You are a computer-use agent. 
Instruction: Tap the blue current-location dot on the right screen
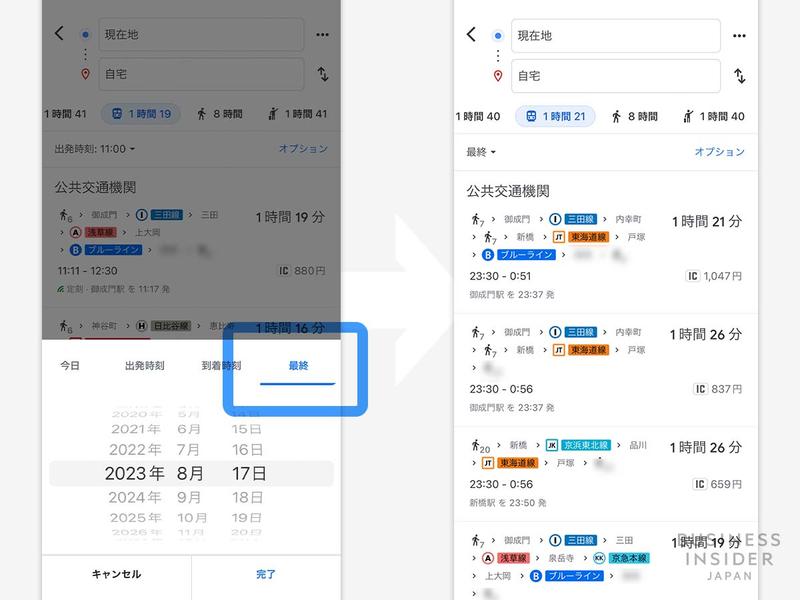tap(497, 36)
